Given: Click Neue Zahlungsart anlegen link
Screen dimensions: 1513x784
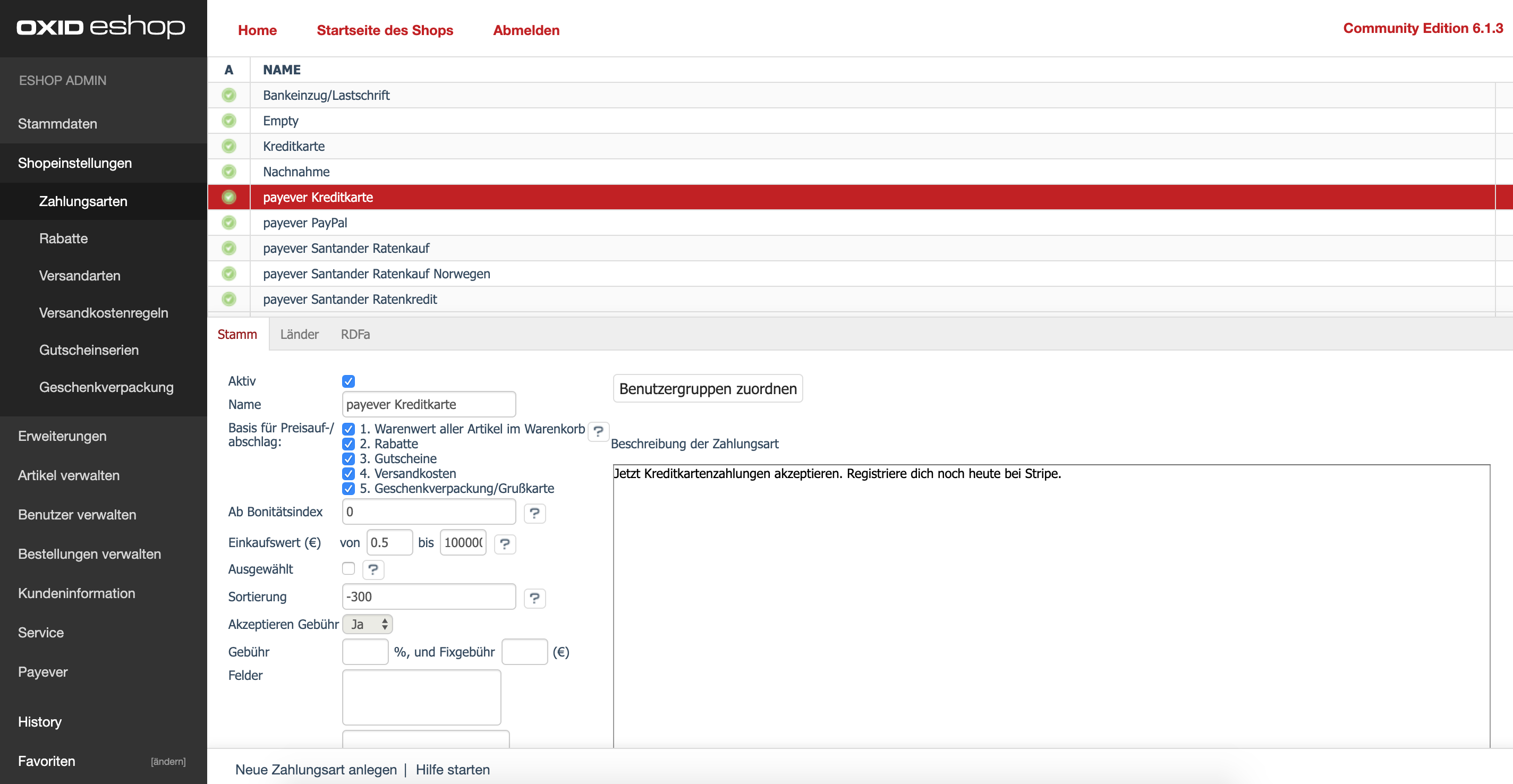Looking at the screenshot, I should [316, 770].
